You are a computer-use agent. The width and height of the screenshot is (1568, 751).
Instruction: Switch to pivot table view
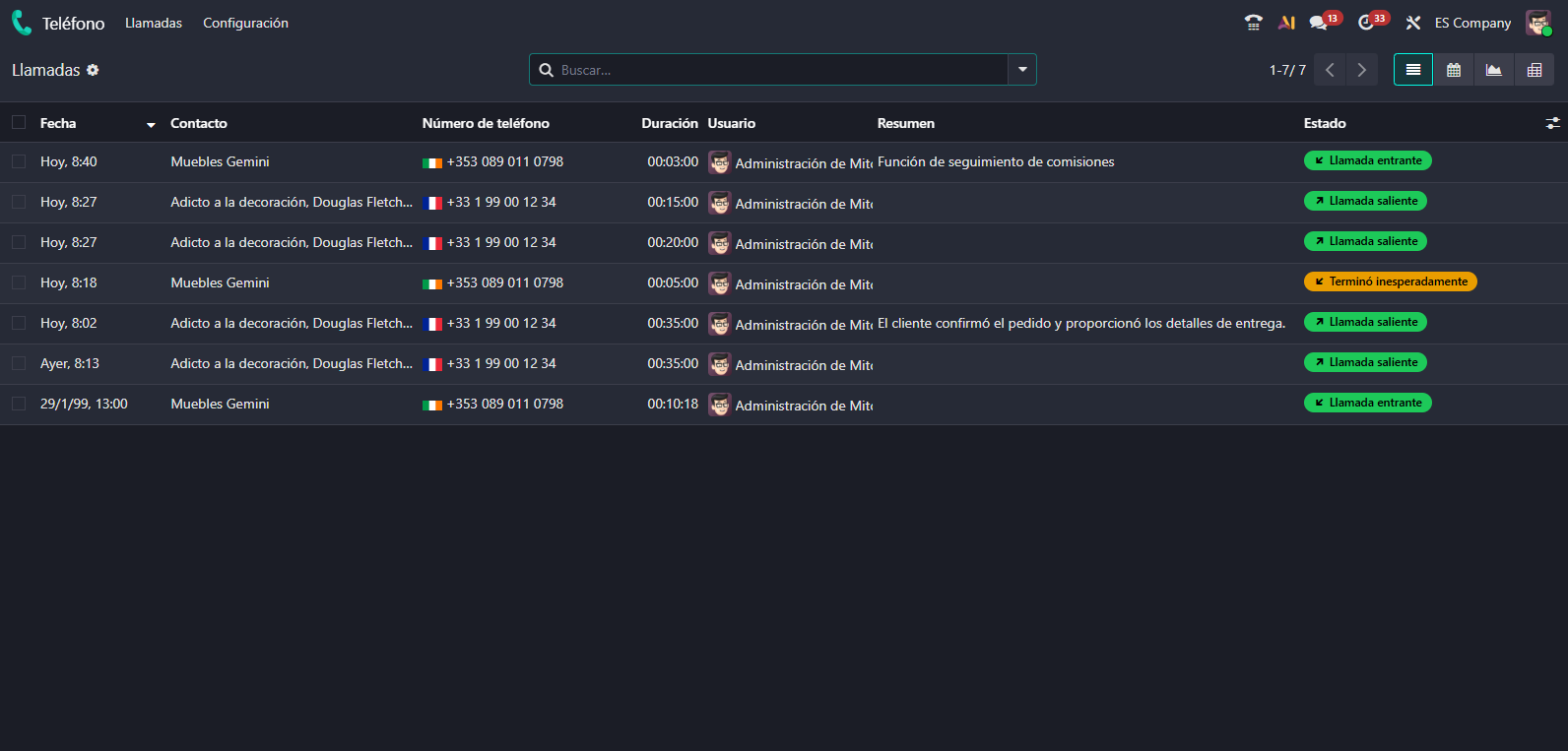[1534, 70]
